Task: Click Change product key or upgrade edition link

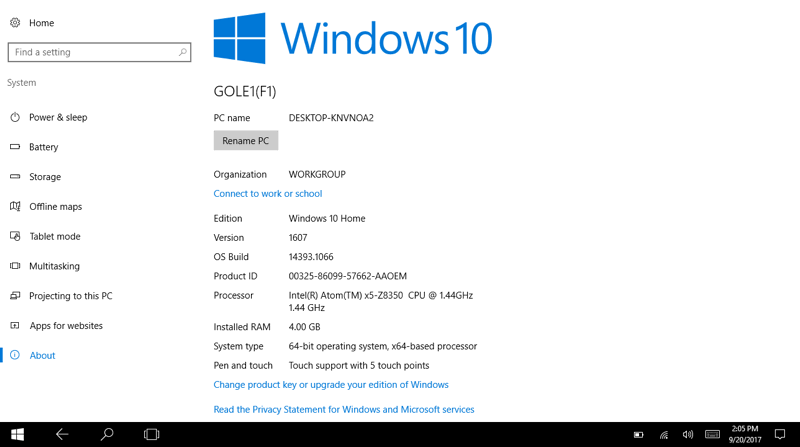Action: coord(330,385)
